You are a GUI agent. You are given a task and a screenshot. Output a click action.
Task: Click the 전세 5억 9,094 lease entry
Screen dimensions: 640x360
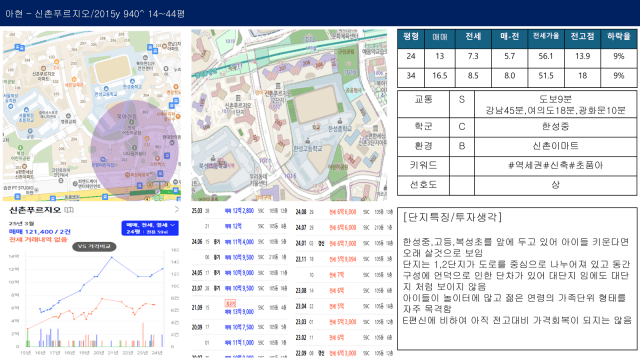pos(343,259)
